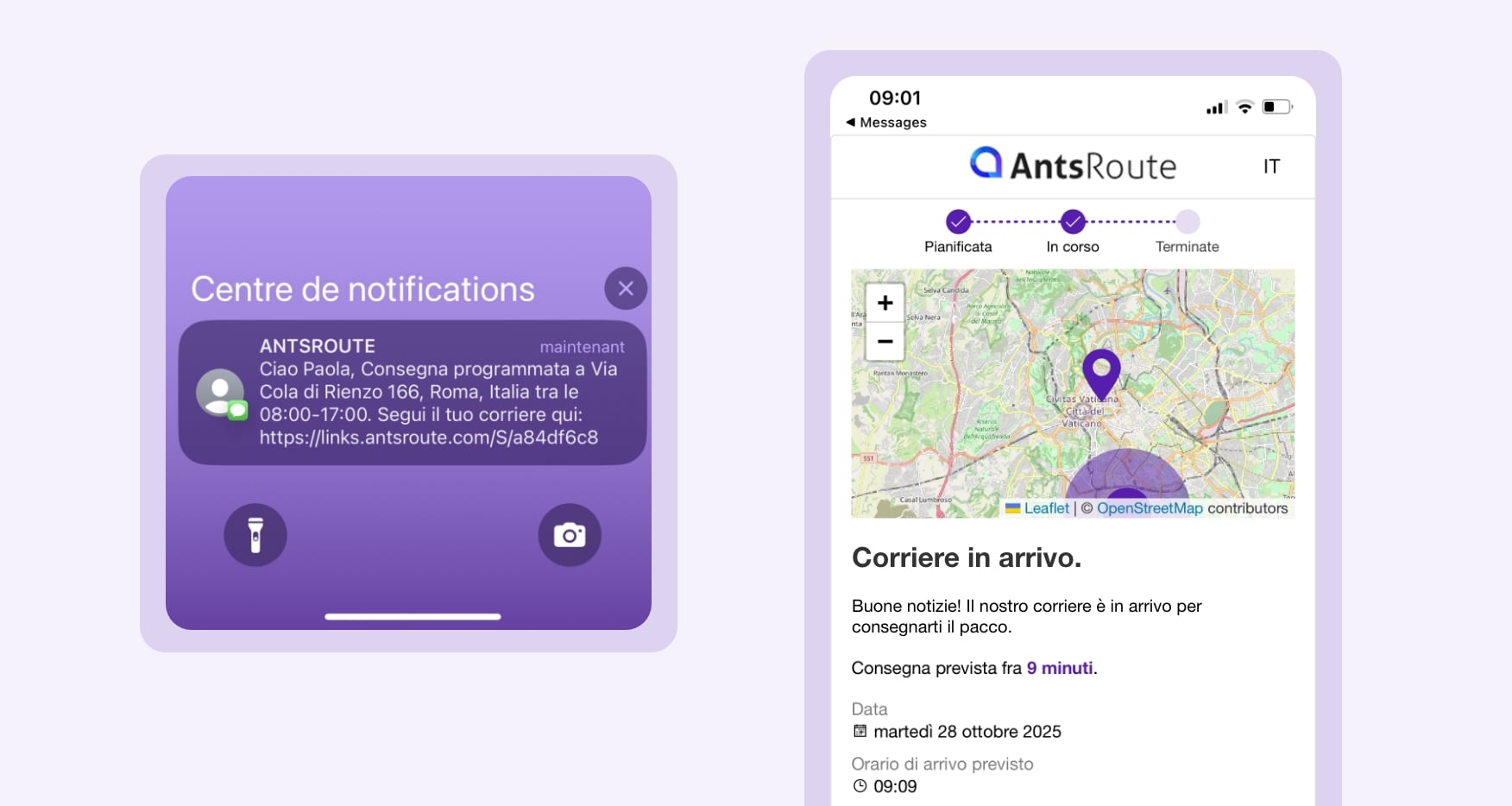1512x806 pixels.
Task: Dismiss the notification center with the X
Action: click(625, 287)
